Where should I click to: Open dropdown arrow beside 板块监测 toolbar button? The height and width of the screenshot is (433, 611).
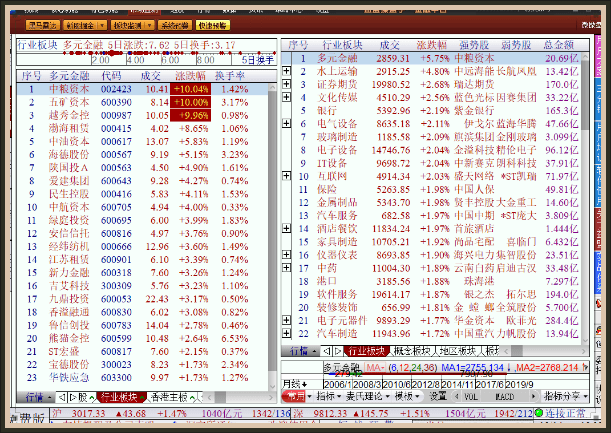pos(150,25)
